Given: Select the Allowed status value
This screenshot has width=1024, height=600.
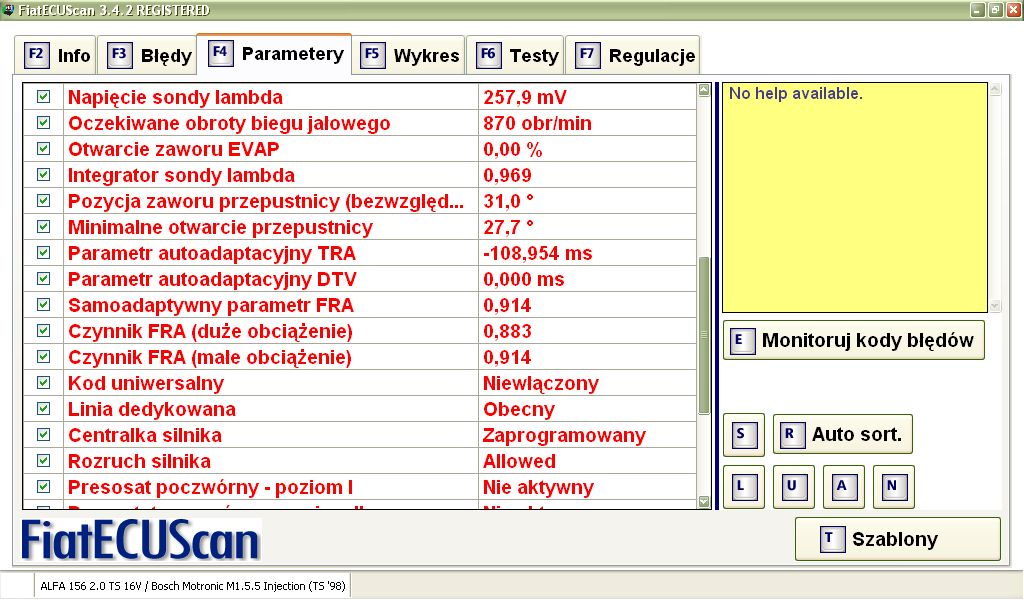Looking at the screenshot, I should (x=588, y=461).
